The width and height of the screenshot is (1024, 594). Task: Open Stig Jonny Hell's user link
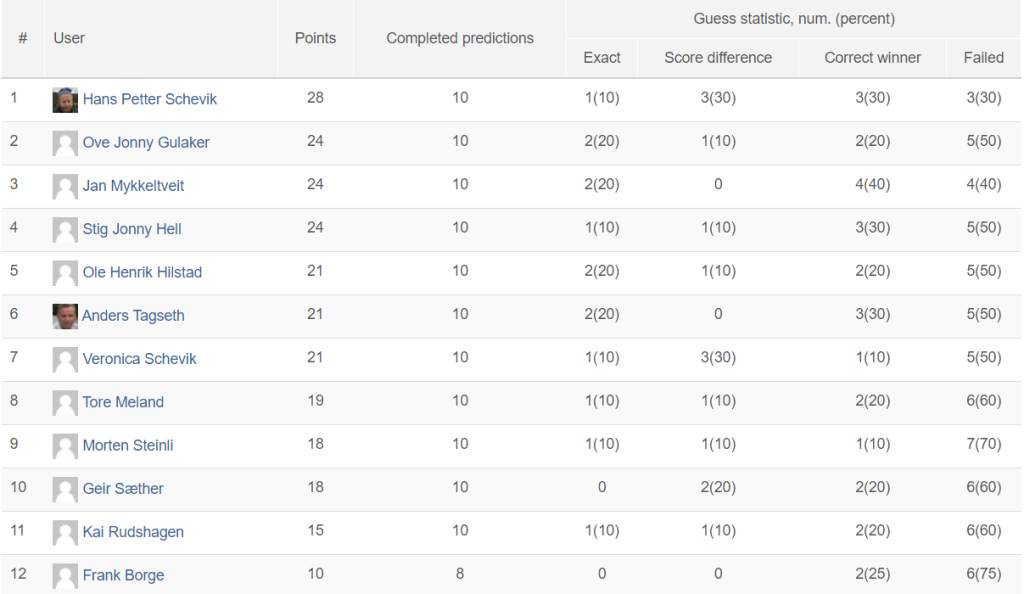[x=132, y=229]
